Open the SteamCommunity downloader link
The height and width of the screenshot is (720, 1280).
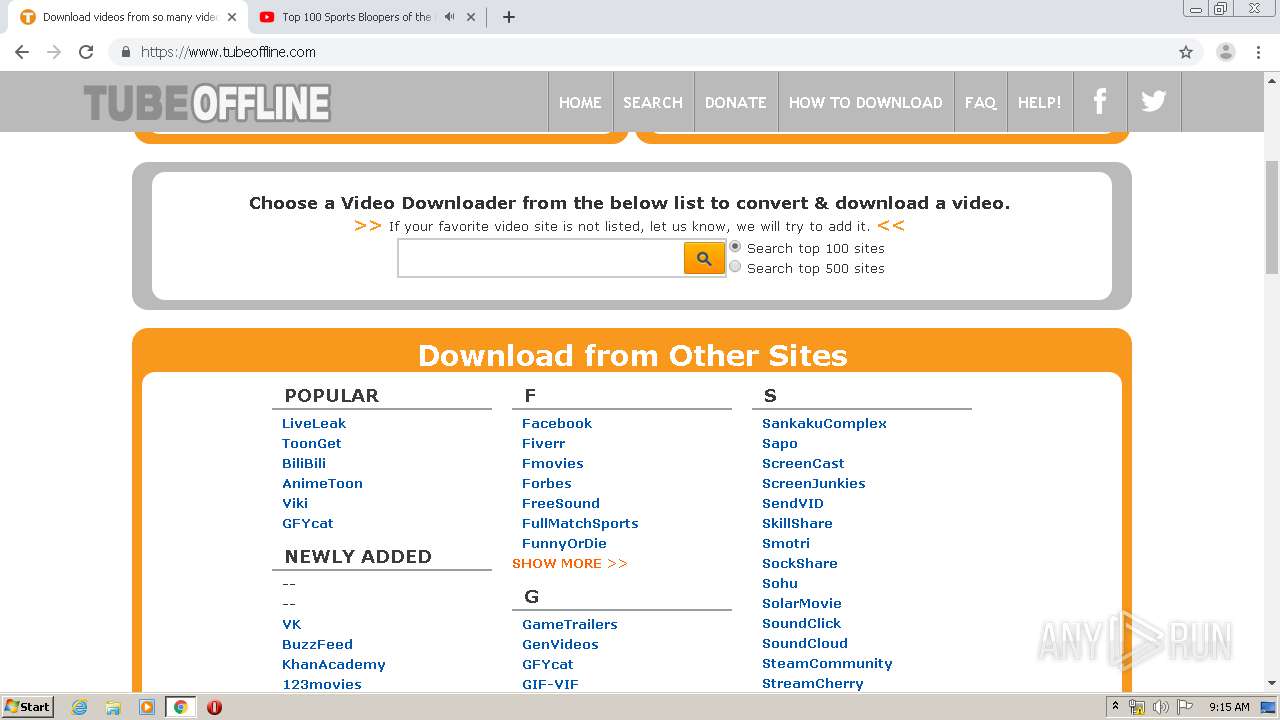[x=828, y=663]
